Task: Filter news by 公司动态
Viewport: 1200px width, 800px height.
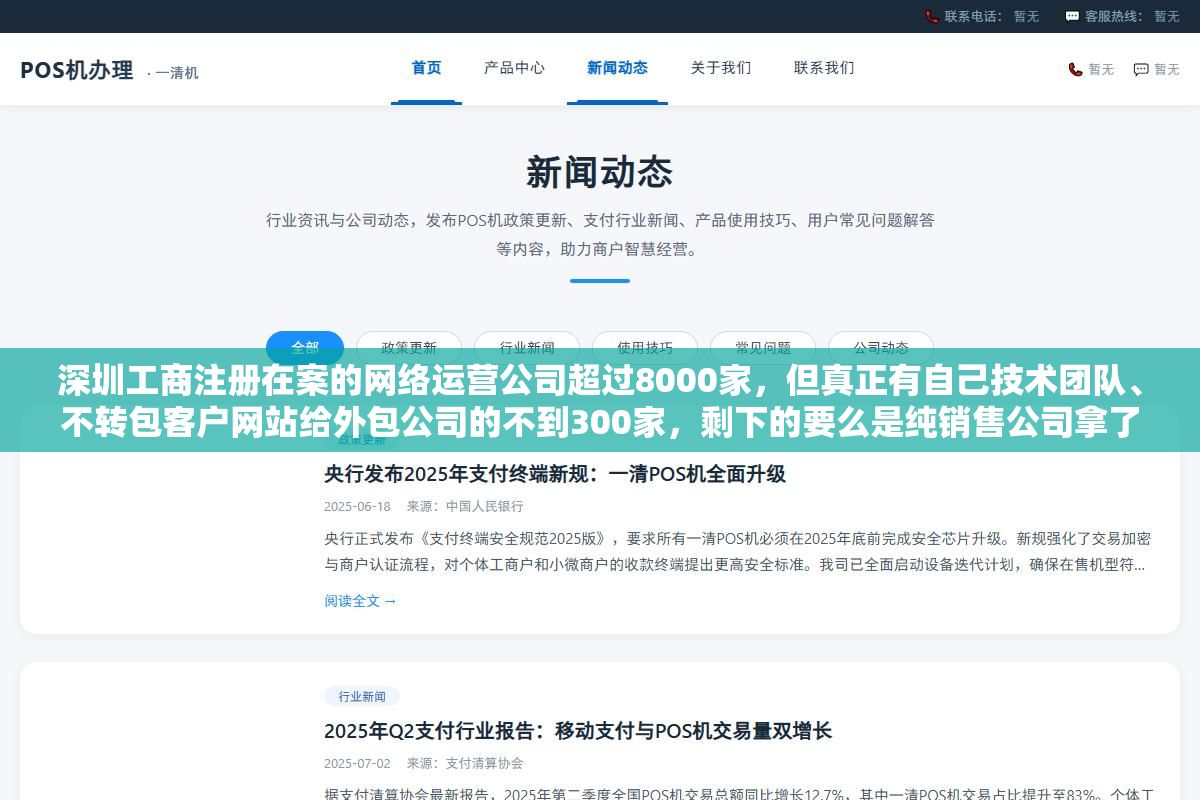Action: [x=881, y=348]
